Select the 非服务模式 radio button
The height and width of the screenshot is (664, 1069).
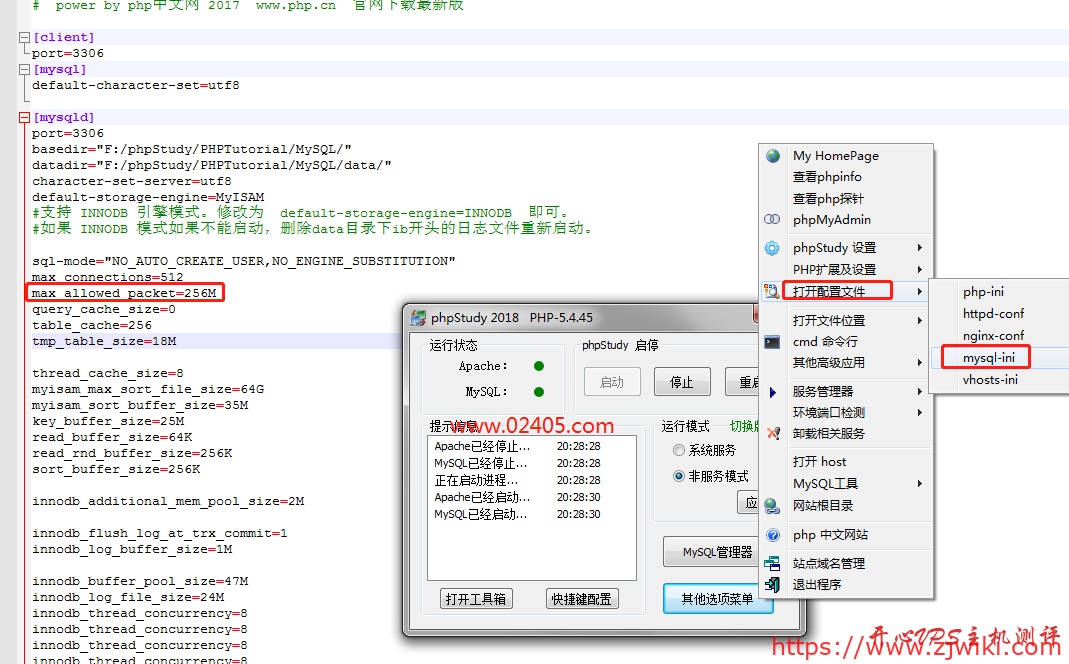[678, 476]
